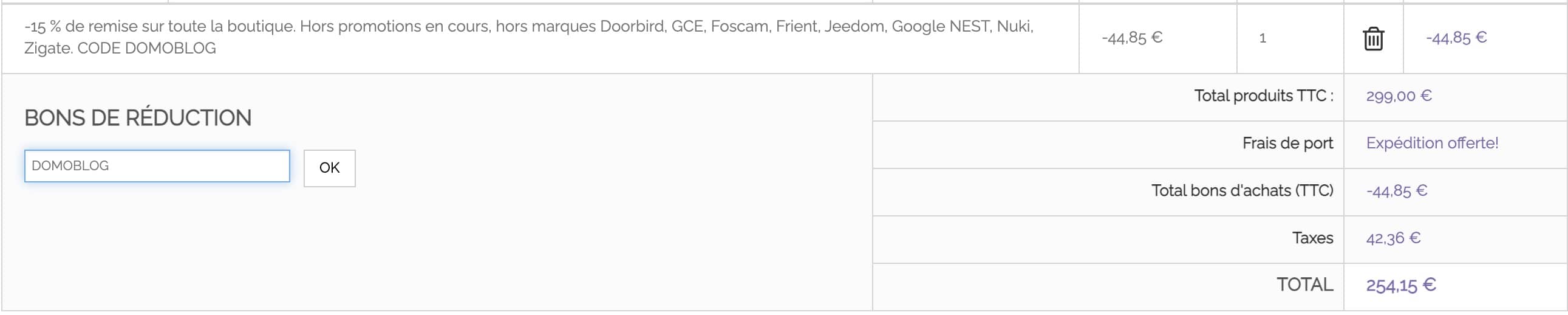Click the Taxes label
The width and height of the screenshot is (1568, 315).
1312,238
